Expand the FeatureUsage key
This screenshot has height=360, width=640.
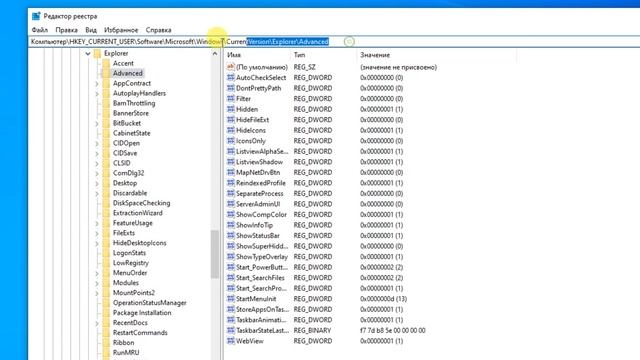(97, 223)
